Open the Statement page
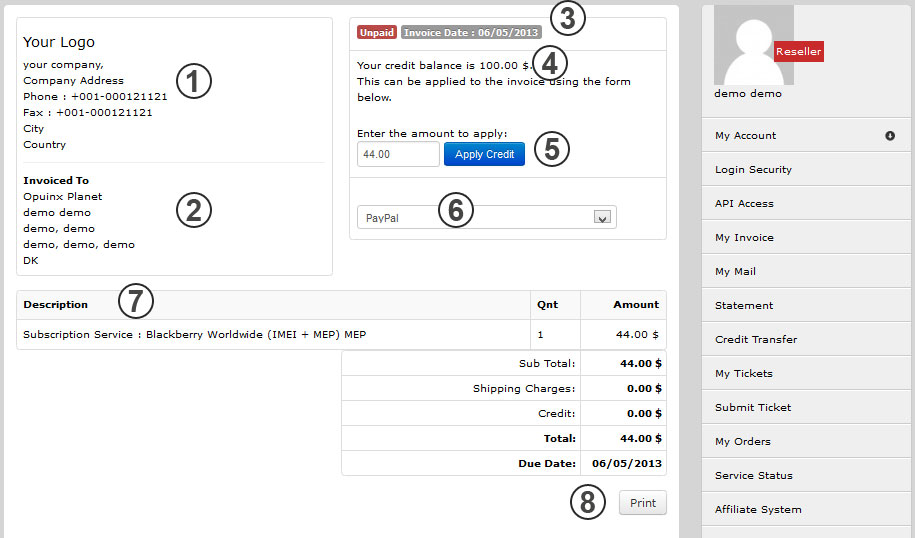Screen dimensions: 915x538 tap(744, 306)
